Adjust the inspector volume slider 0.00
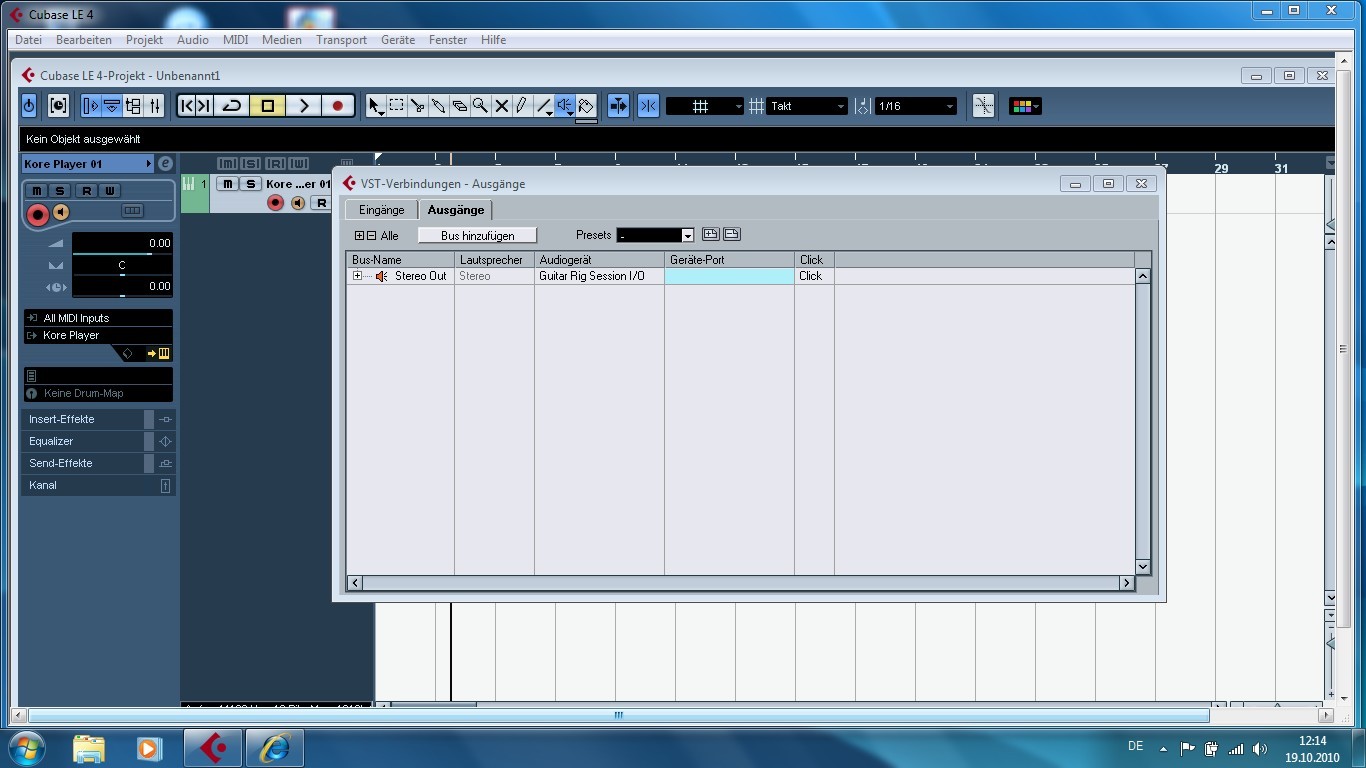Screen dimensions: 1366x768 122,244
